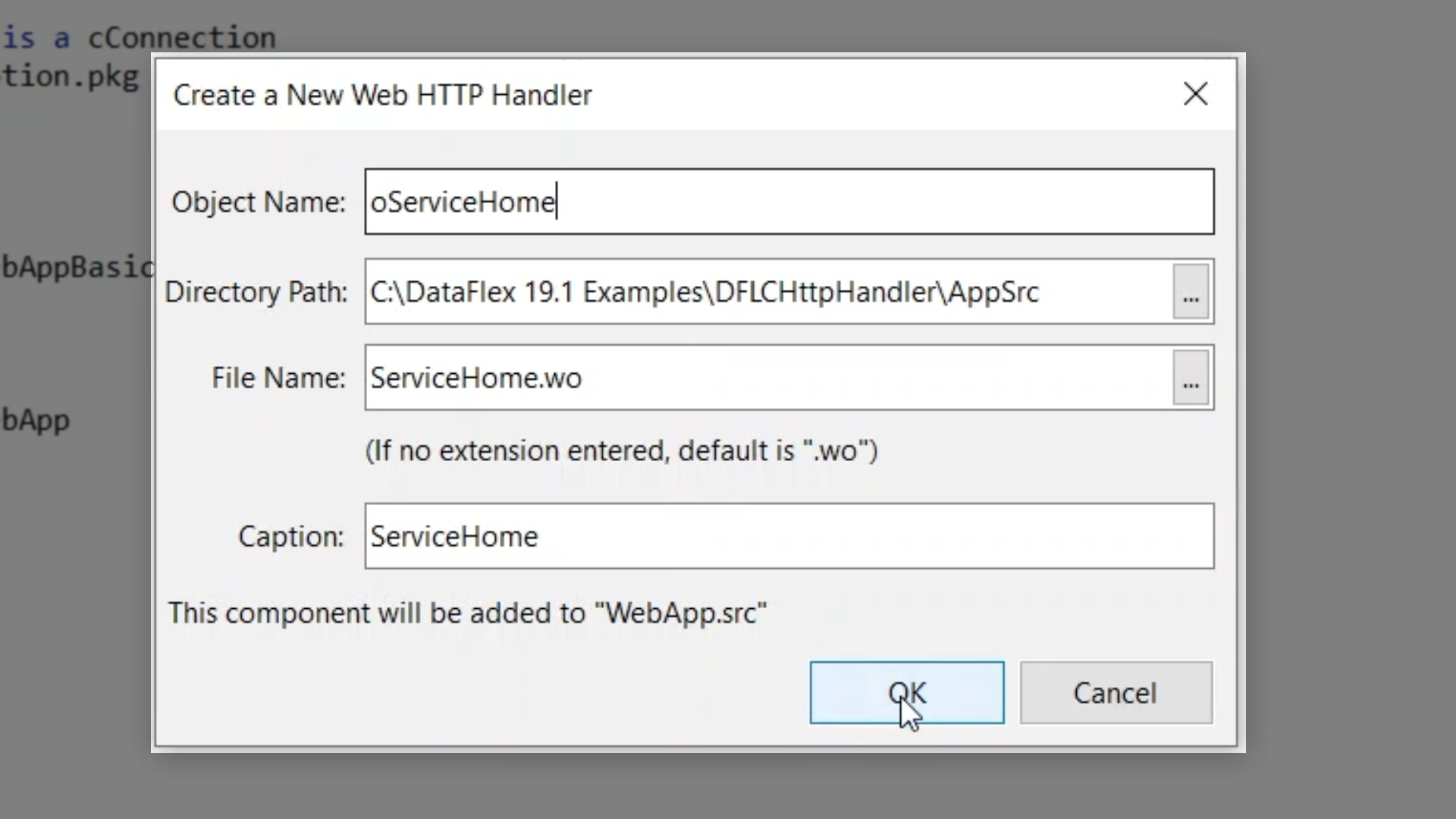Image resolution: width=1456 pixels, height=819 pixels.
Task: Click the 'File Name:' label
Action: click(278, 378)
